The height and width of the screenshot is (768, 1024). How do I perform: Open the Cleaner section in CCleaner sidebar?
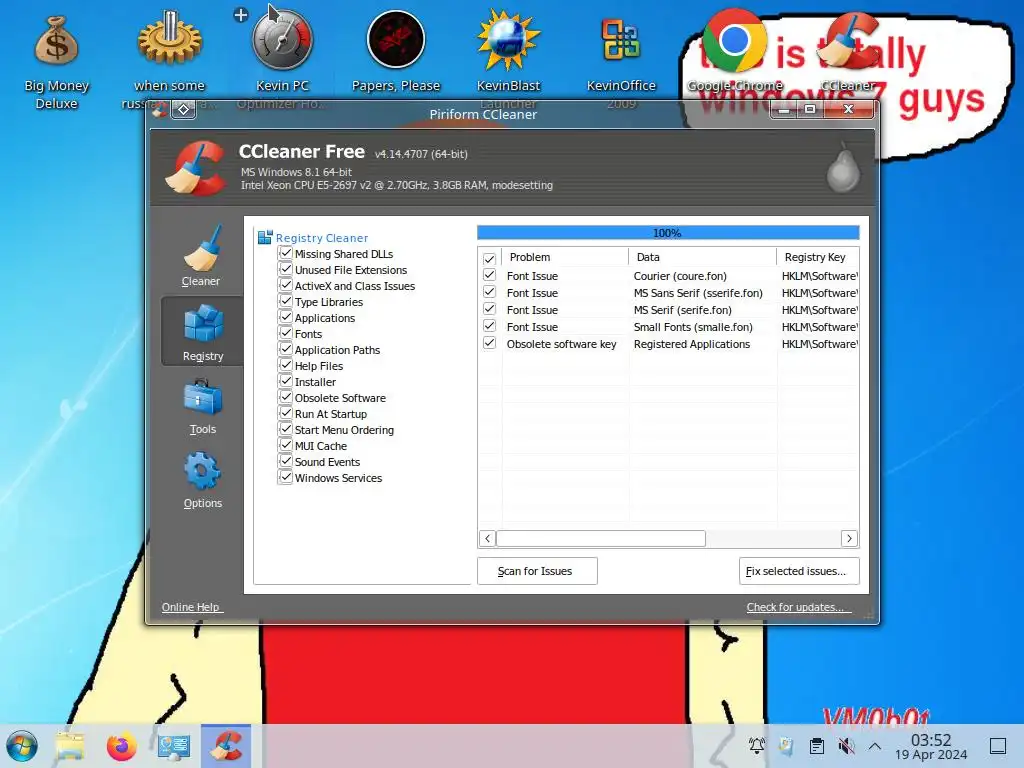click(202, 256)
